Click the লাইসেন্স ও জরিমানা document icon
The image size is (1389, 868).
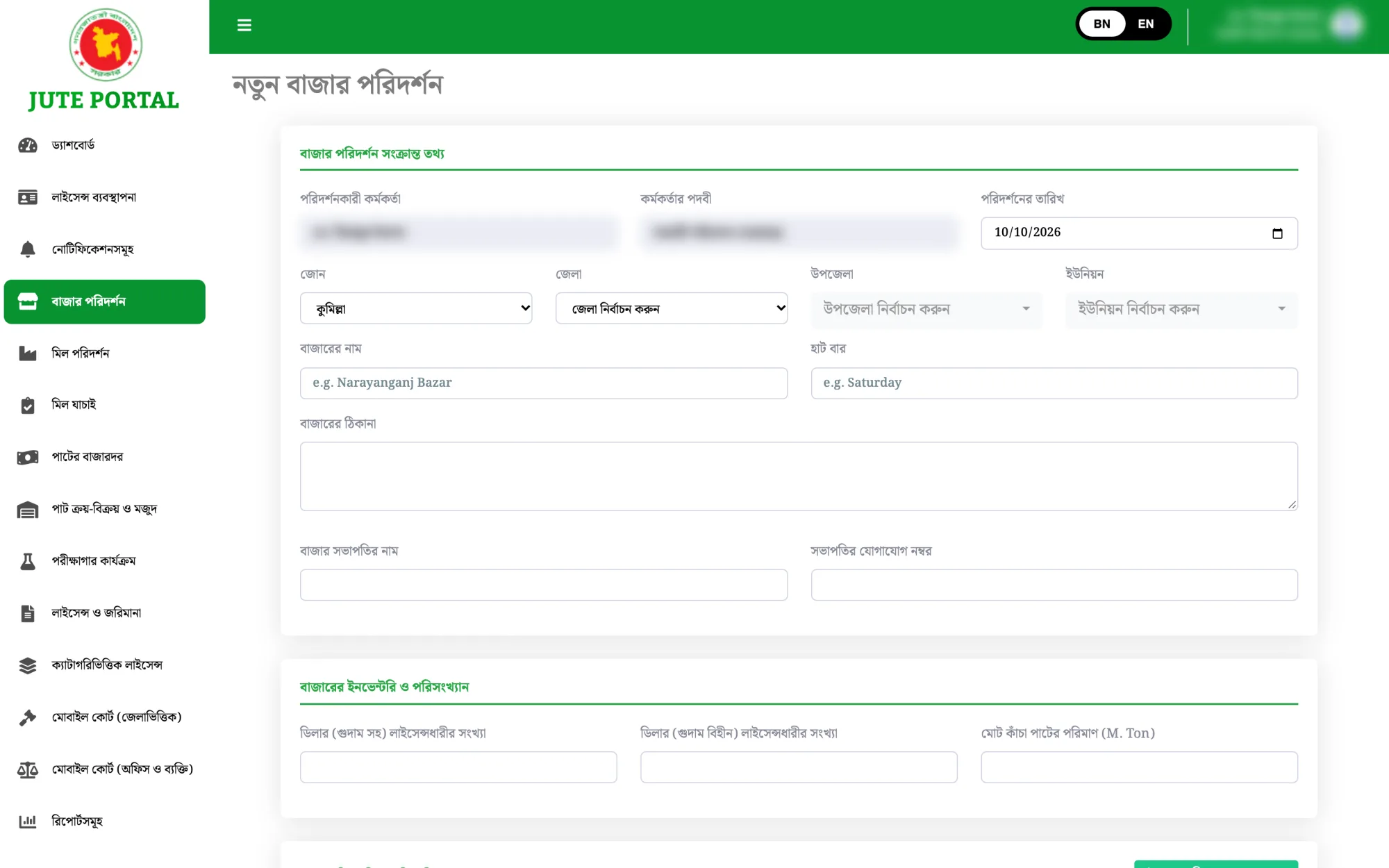pyautogui.click(x=28, y=613)
